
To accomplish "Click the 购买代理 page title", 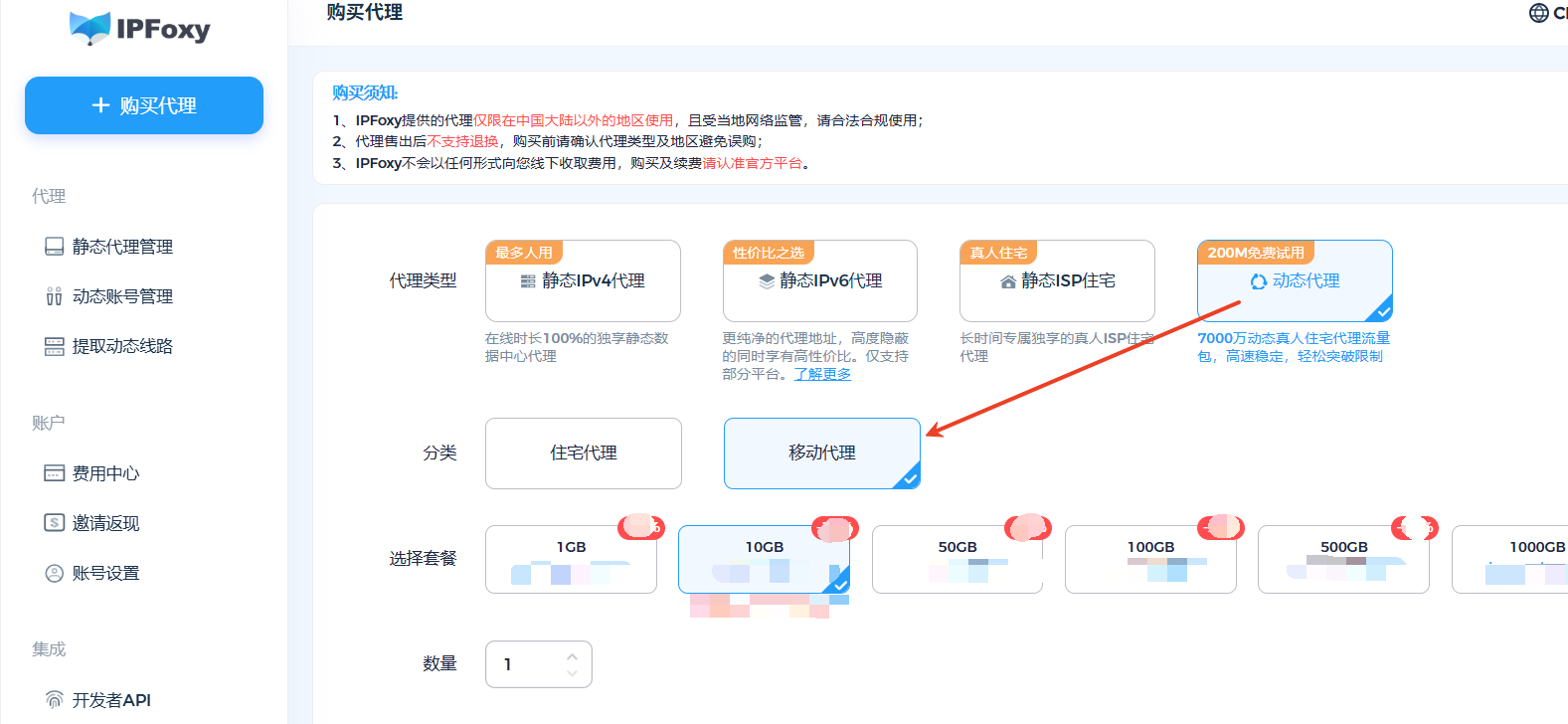I will [365, 12].
